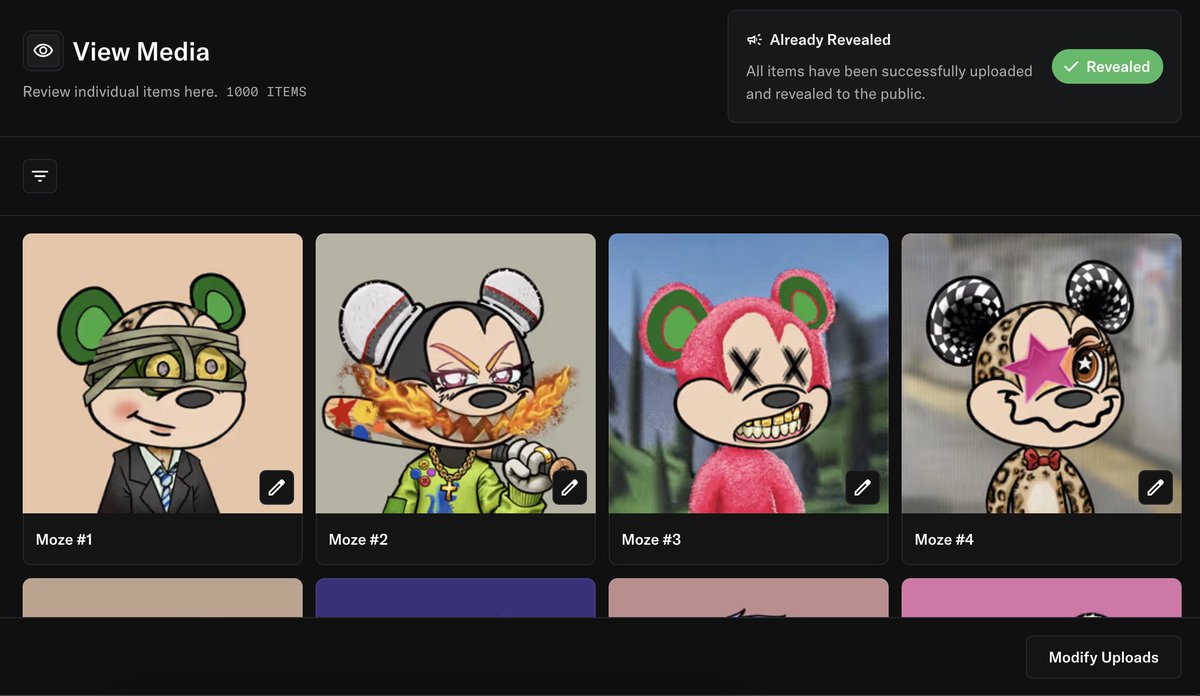Click the Moze #3 title text
The height and width of the screenshot is (696, 1200).
(x=651, y=539)
